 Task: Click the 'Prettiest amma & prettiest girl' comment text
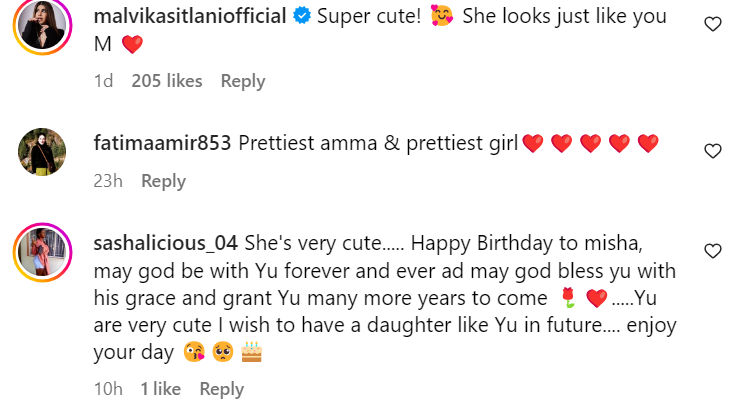click(378, 143)
